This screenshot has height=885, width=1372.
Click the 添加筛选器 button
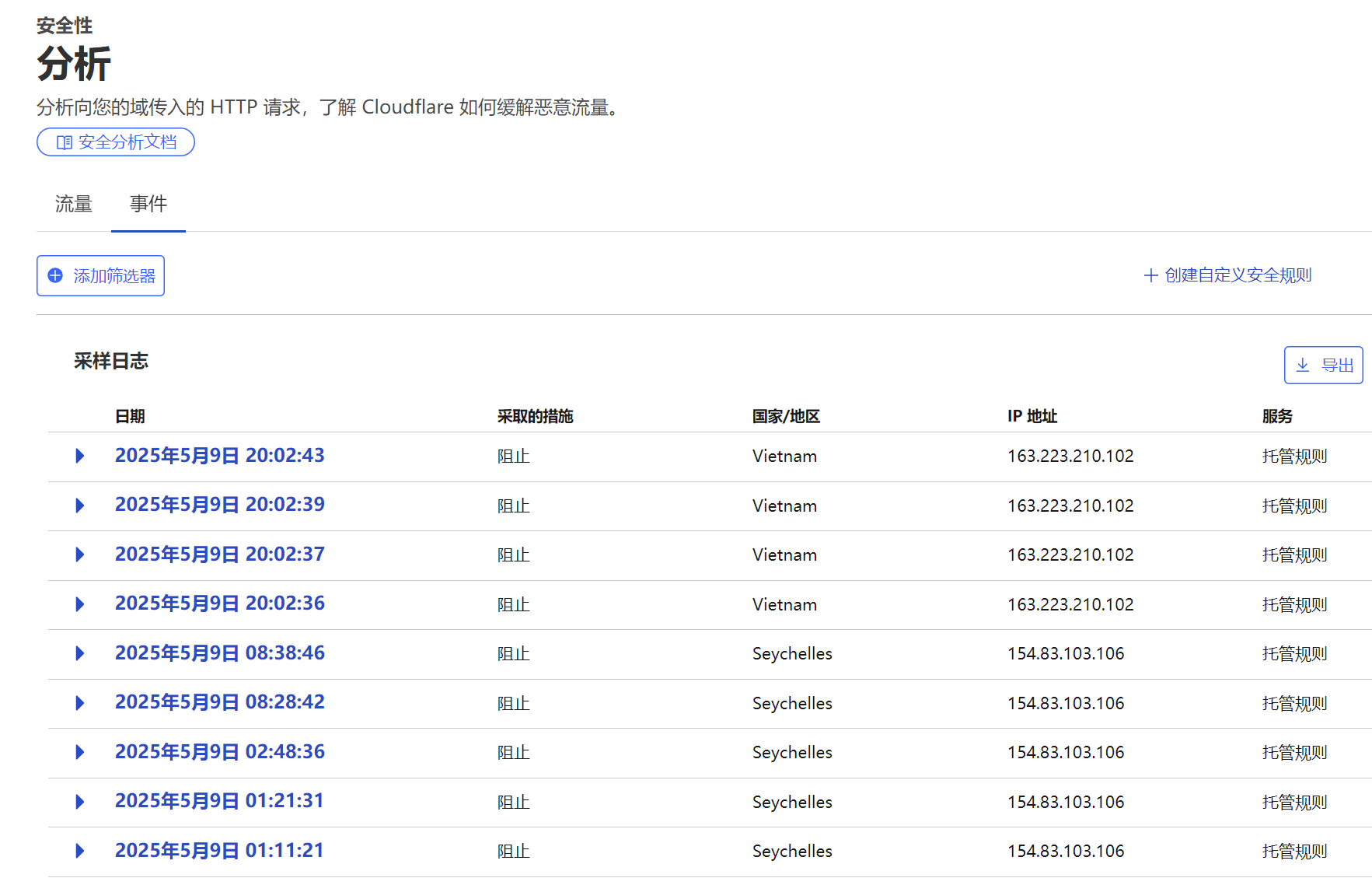100,276
